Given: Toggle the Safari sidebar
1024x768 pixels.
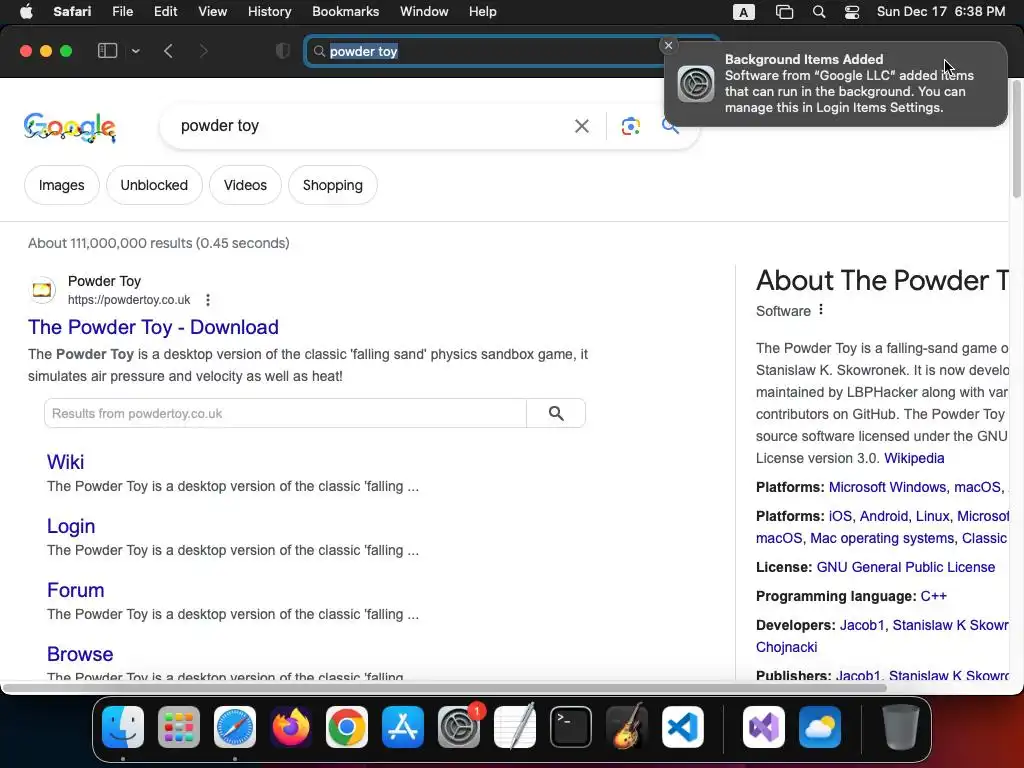Looking at the screenshot, I should click(x=107, y=51).
